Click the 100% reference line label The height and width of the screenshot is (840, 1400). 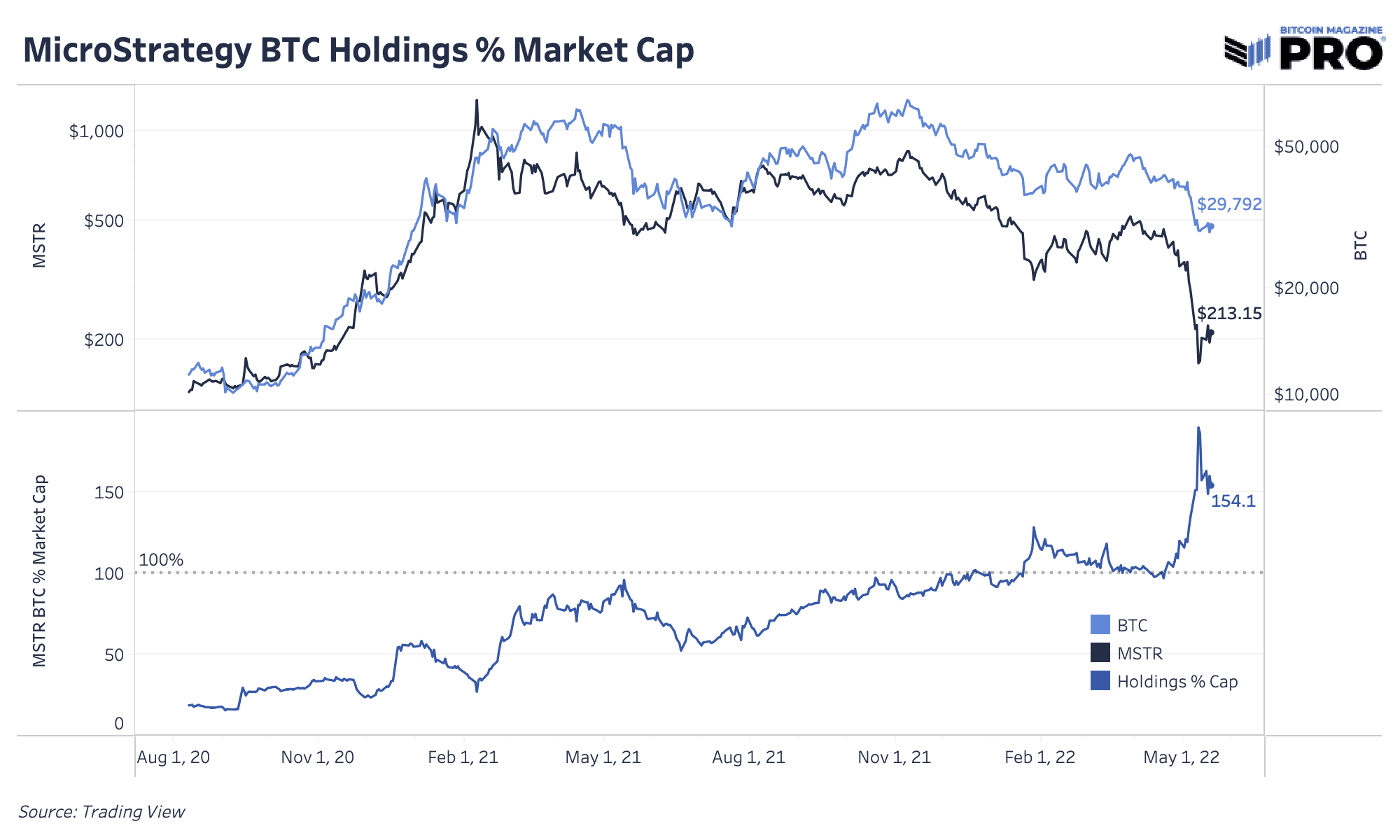pos(161,560)
